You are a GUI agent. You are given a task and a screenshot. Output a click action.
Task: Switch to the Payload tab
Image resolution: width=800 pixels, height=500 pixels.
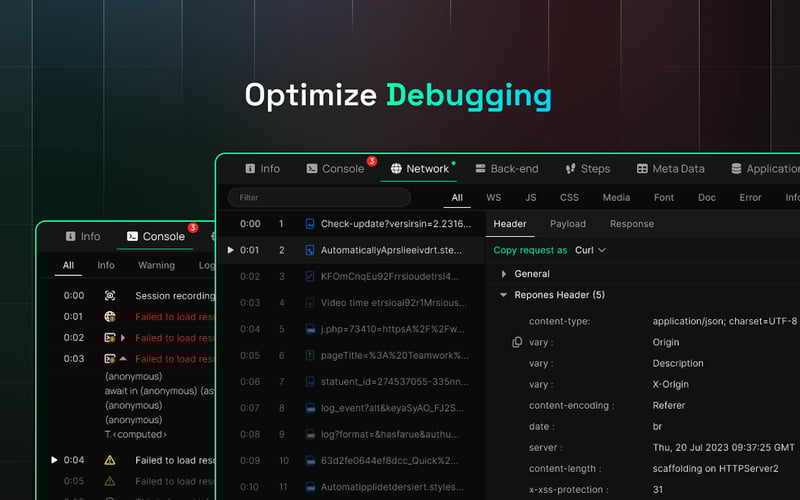pyautogui.click(x=568, y=224)
